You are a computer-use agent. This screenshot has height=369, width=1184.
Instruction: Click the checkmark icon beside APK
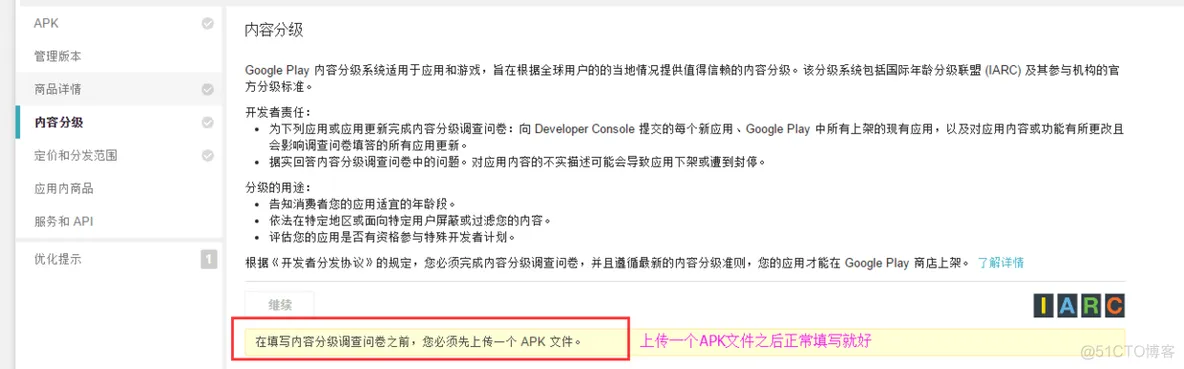click(208, 23)
